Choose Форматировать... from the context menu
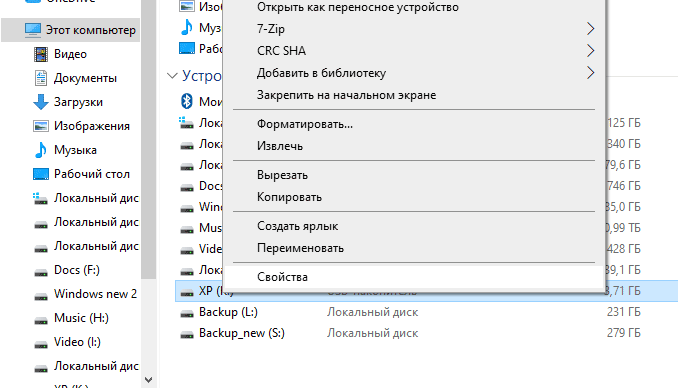 pyautogui.click(x=414, y=124)
